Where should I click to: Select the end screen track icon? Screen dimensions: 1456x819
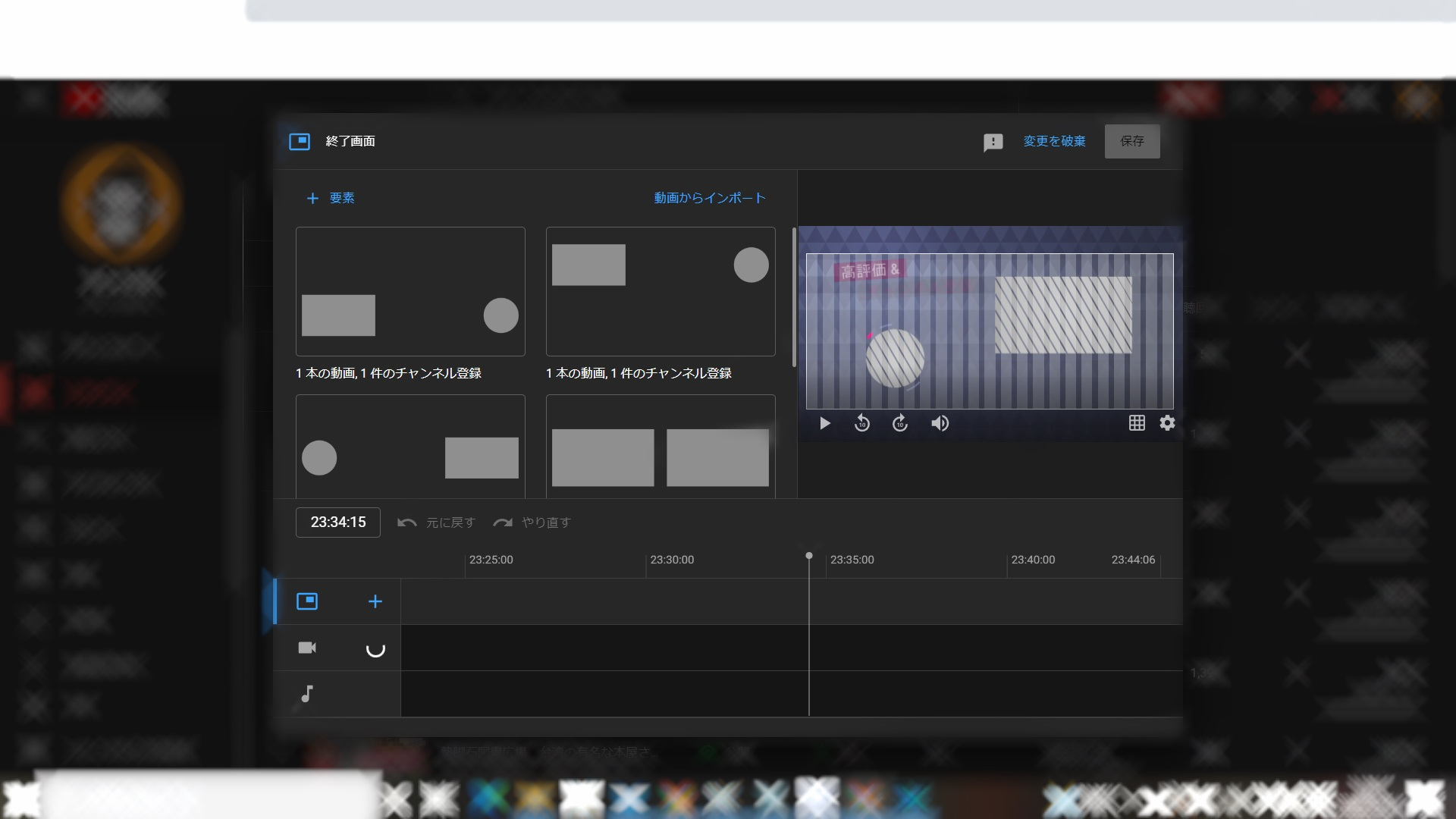click(x=307, y=601)
